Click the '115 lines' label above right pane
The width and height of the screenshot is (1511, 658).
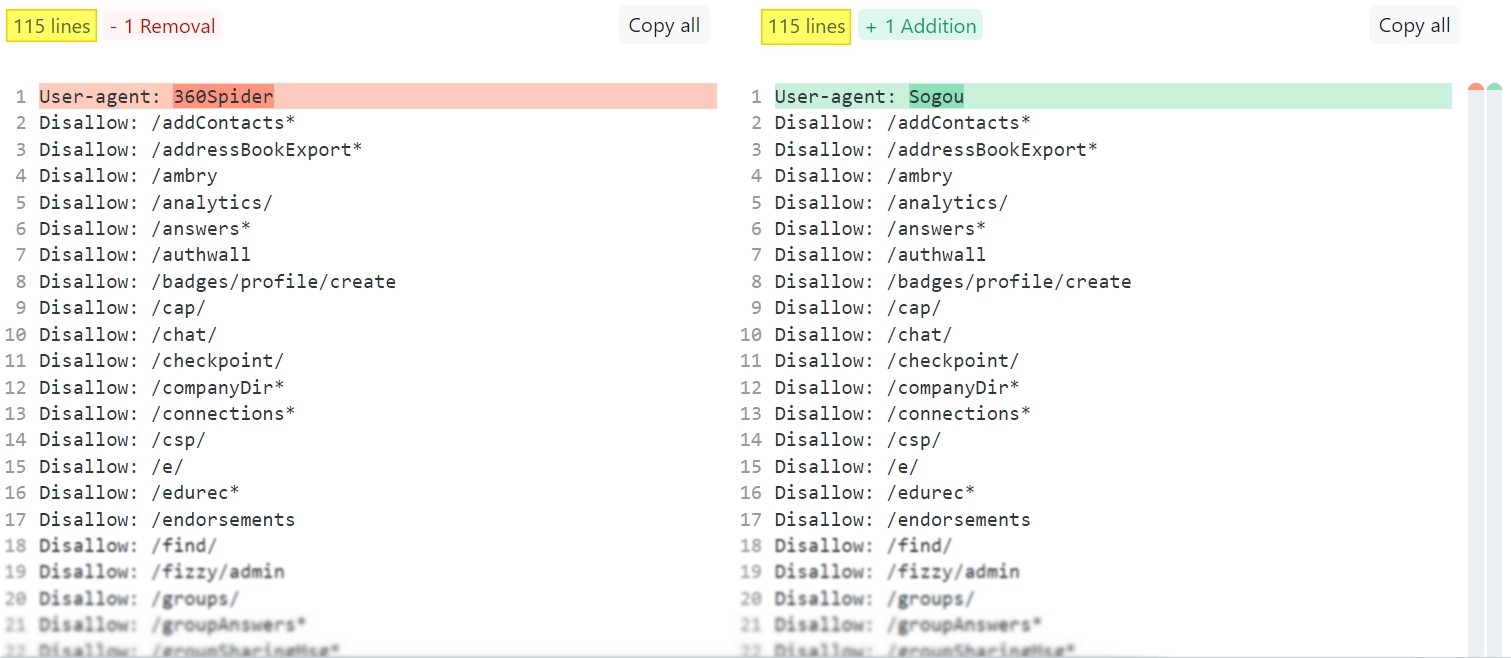(806, 27)
